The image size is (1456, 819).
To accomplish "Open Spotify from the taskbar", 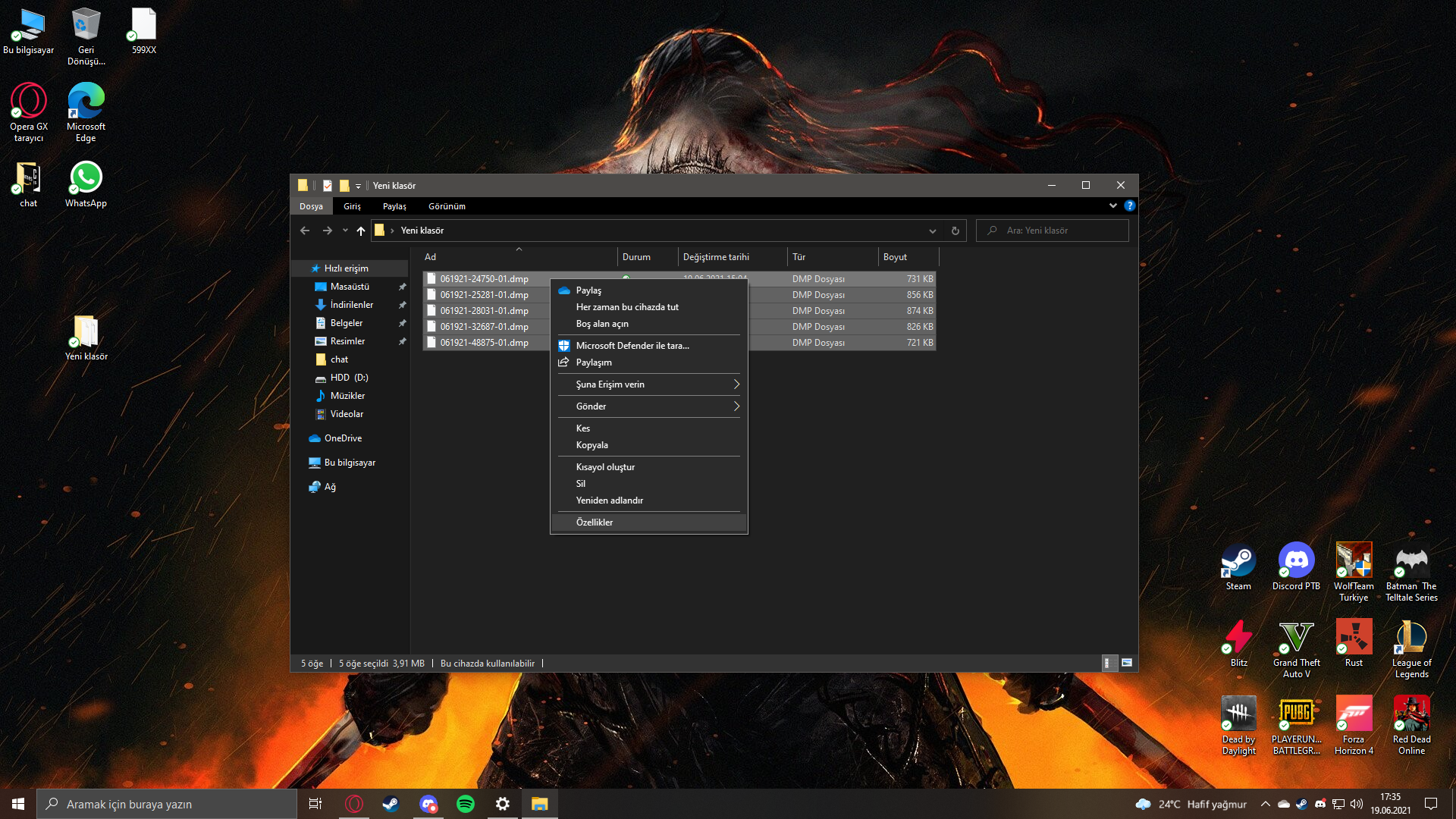I will 466,804.
